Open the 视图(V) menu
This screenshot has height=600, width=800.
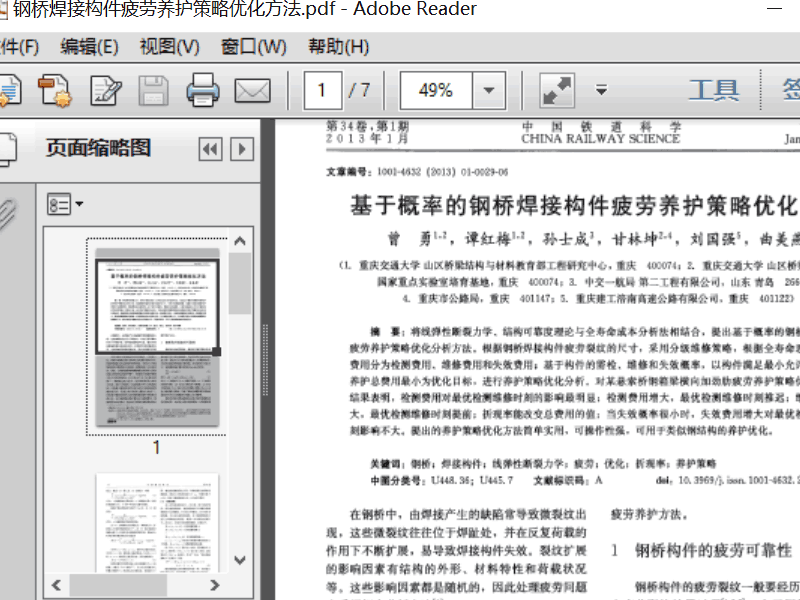(x=169, y=47)
